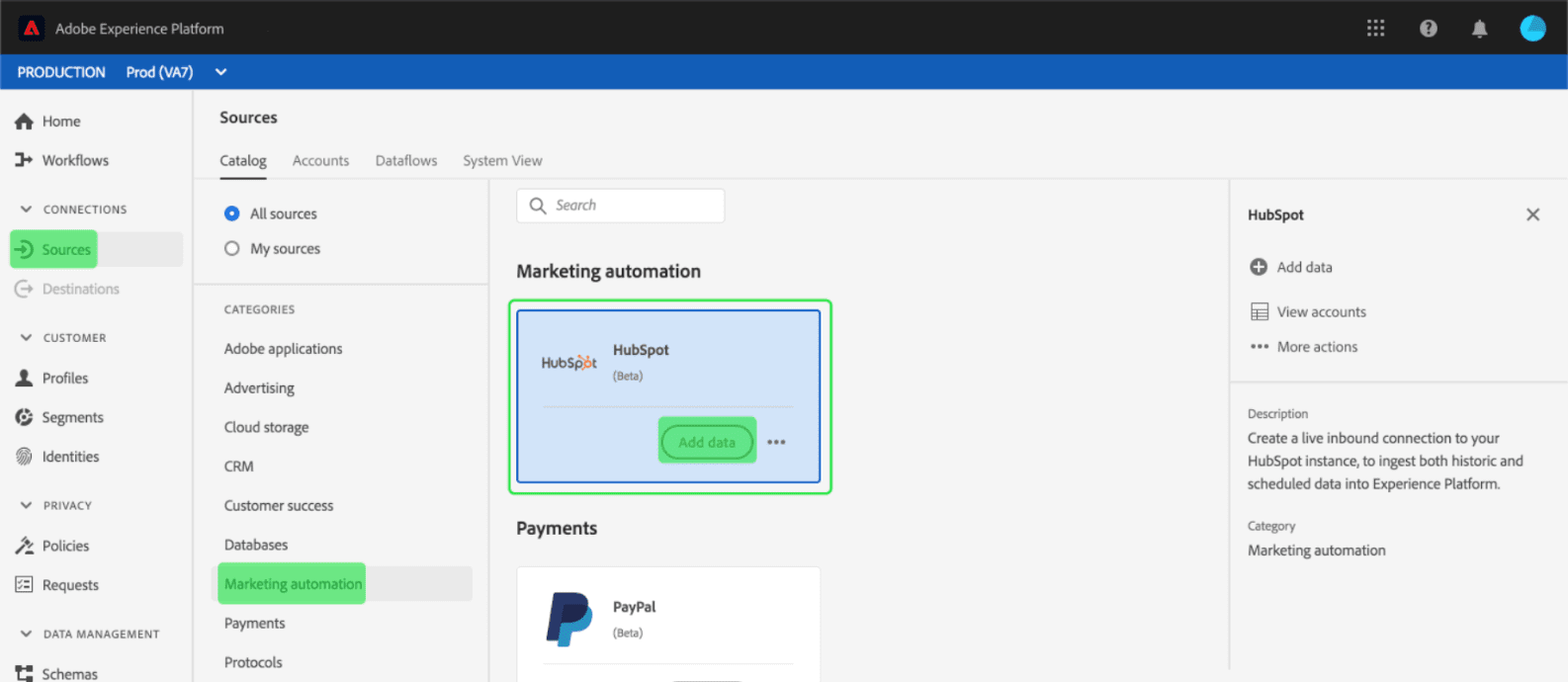This screenshot has width=1568, height=682.
Task: Collapse the Privacy section
Action: [x=26, y=505]
